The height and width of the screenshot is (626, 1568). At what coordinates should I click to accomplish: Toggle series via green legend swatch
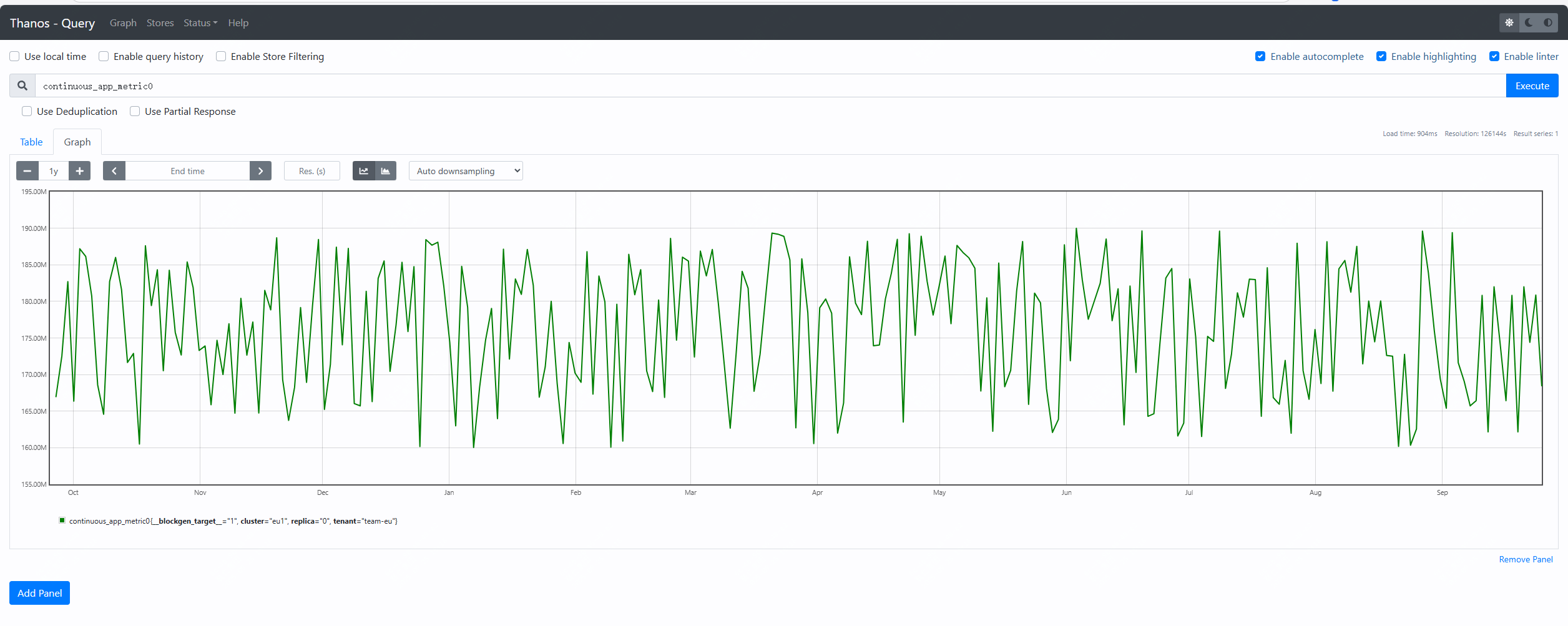(x=62, y=521)
